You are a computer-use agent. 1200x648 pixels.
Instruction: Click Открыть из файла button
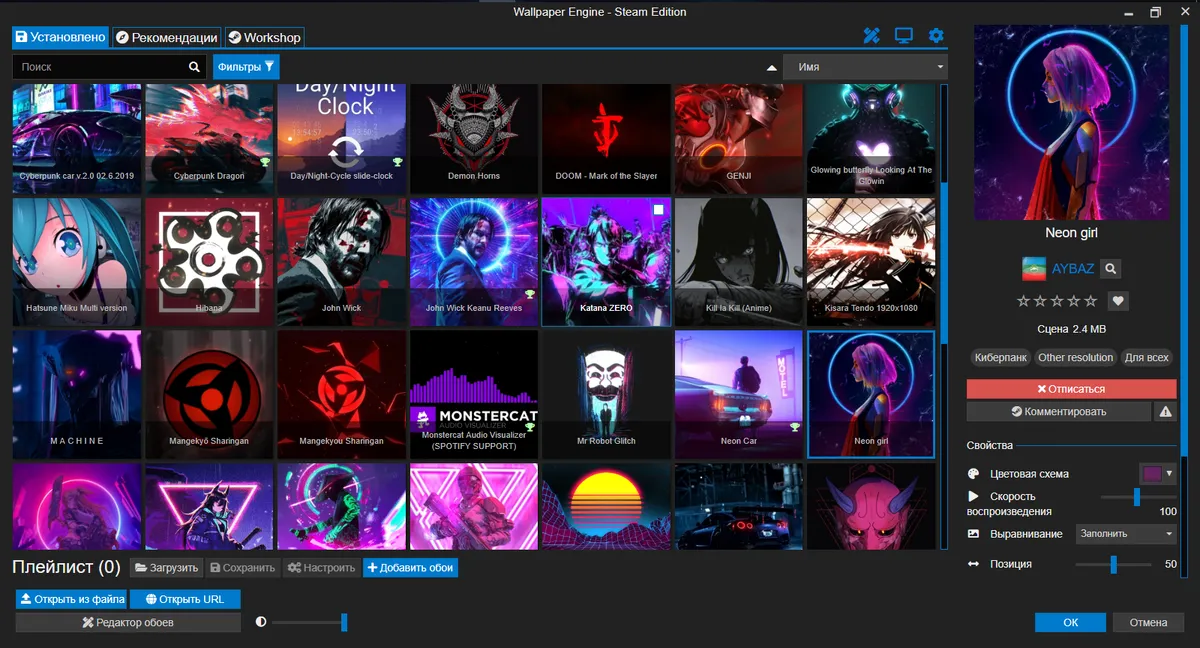(72, 600)
